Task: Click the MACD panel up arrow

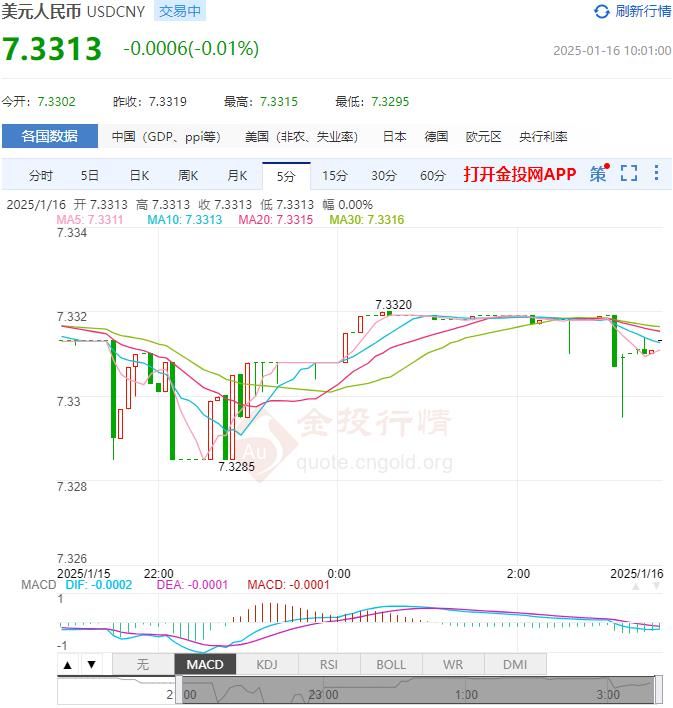Action: (636, 585)
